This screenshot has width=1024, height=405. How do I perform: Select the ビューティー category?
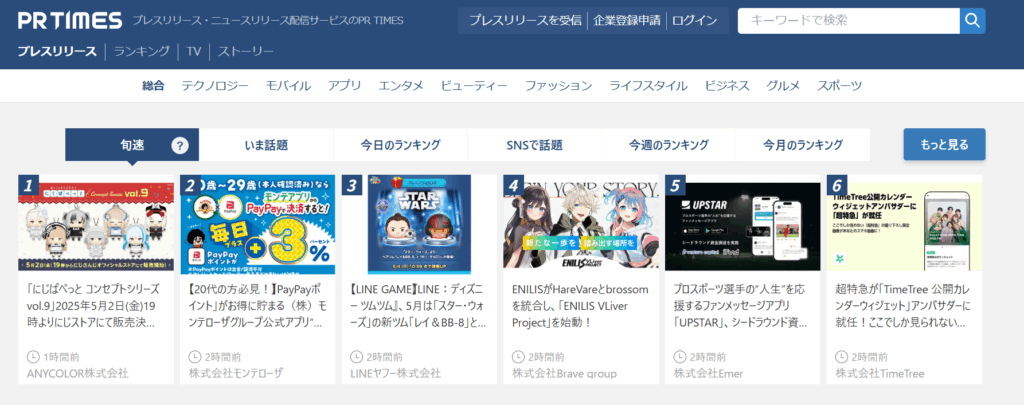tap(474, 86)
